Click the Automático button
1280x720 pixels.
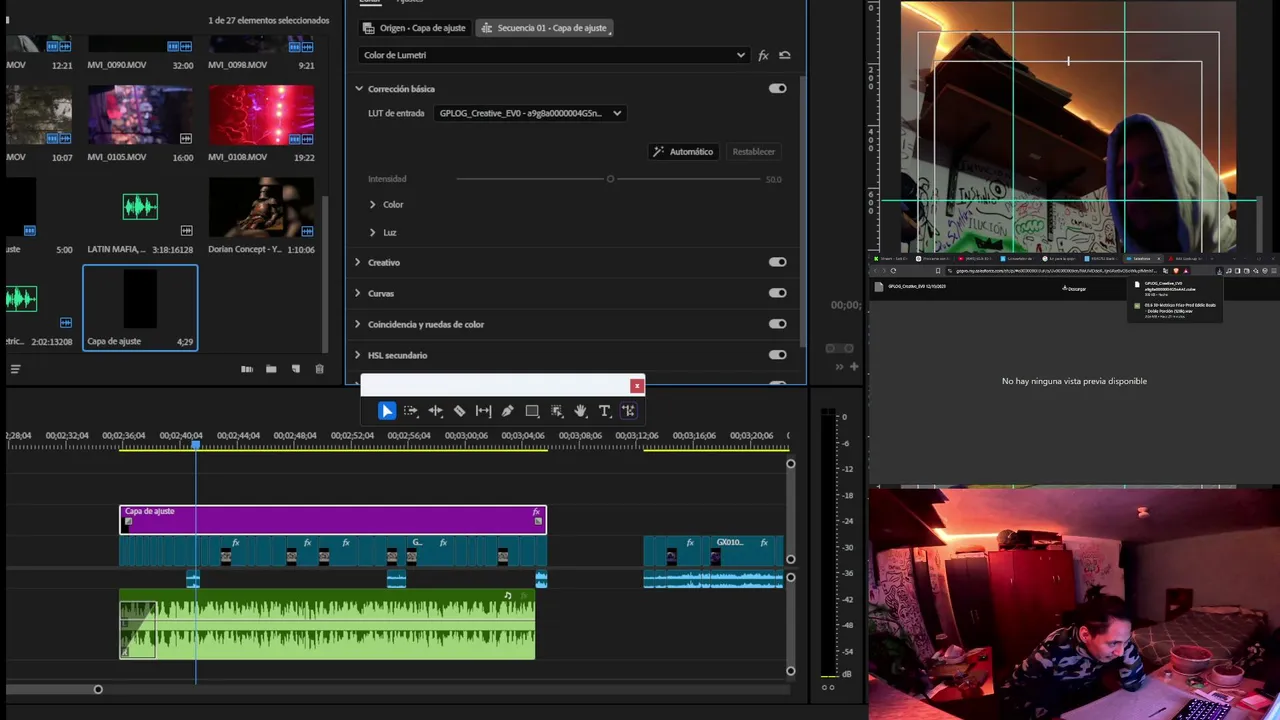click(x=684, y=152)
